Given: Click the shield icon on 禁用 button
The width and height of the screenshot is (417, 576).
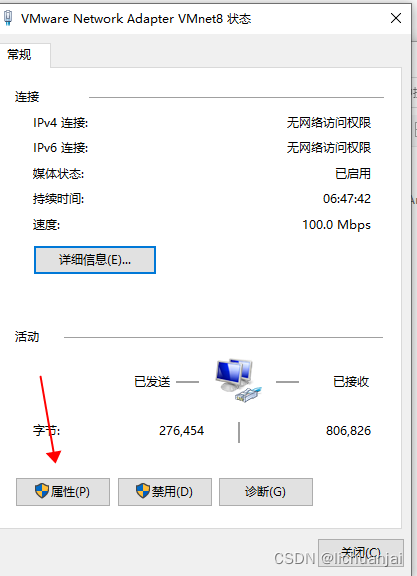Looking at the screenshot, I should tap(143, 491).
